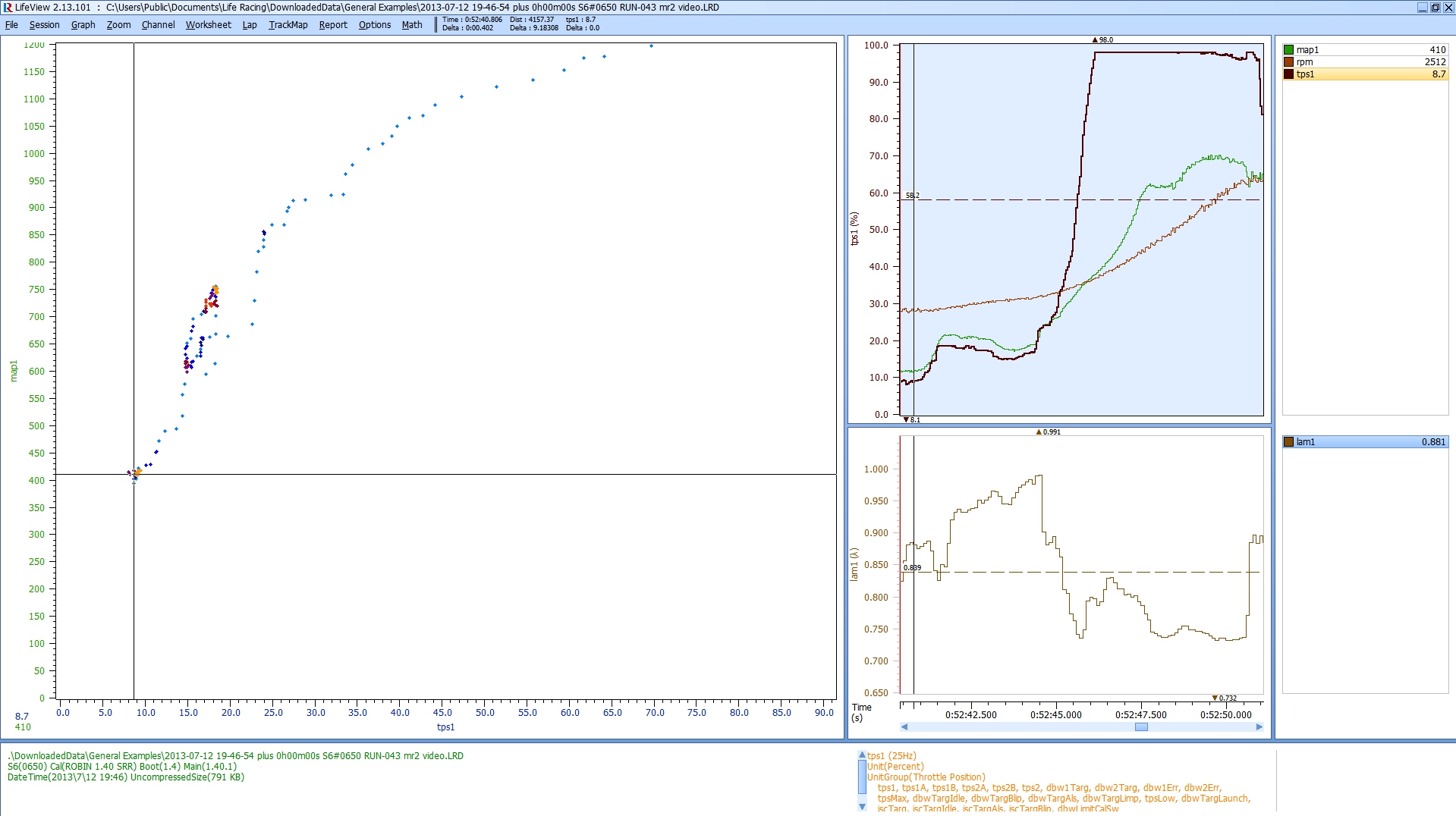Image resolution: width=1456 pixels, height=816 pixels.
Task: Click the 0.732 minimum marker below lam1 graph
Action: tap(1224, 698)
